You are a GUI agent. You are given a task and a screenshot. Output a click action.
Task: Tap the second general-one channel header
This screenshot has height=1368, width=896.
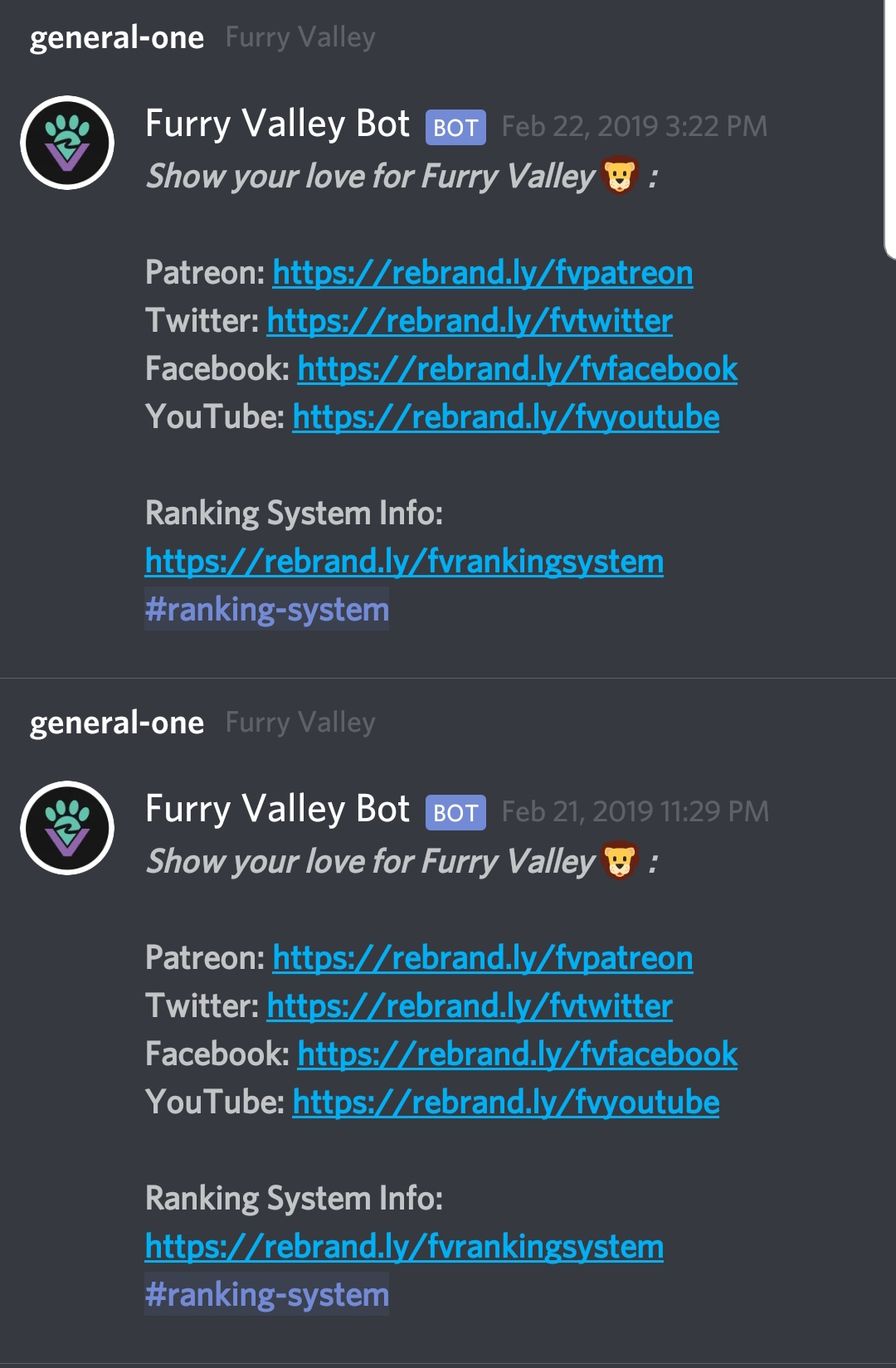point(117,723)
